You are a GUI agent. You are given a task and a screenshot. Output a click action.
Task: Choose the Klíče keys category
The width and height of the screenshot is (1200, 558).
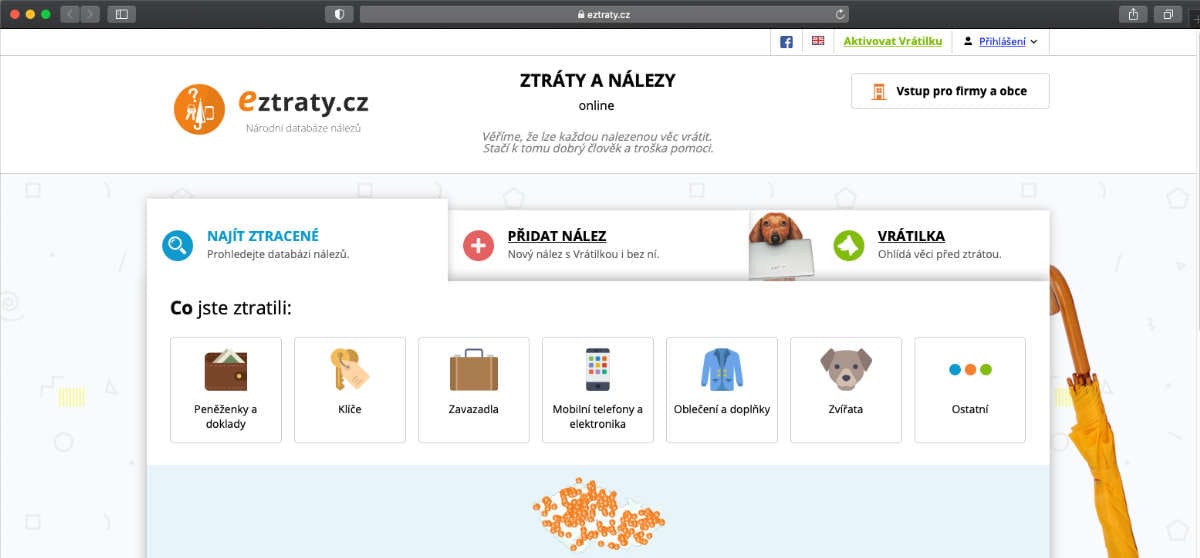[350, 390]
